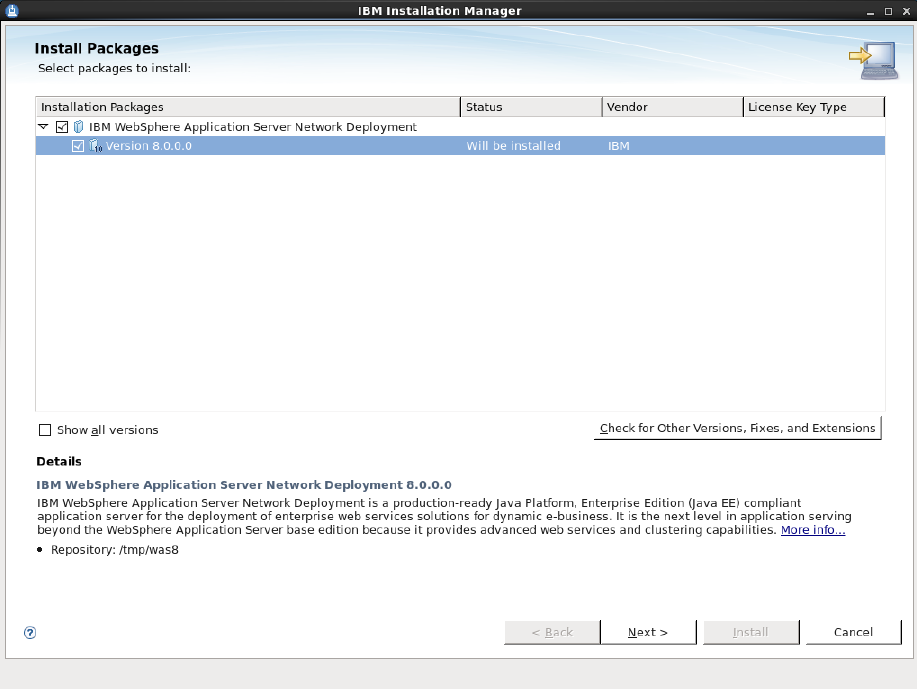
Task: Maximize the IBM Installation Manager window
Action: [x=888, y=11]
